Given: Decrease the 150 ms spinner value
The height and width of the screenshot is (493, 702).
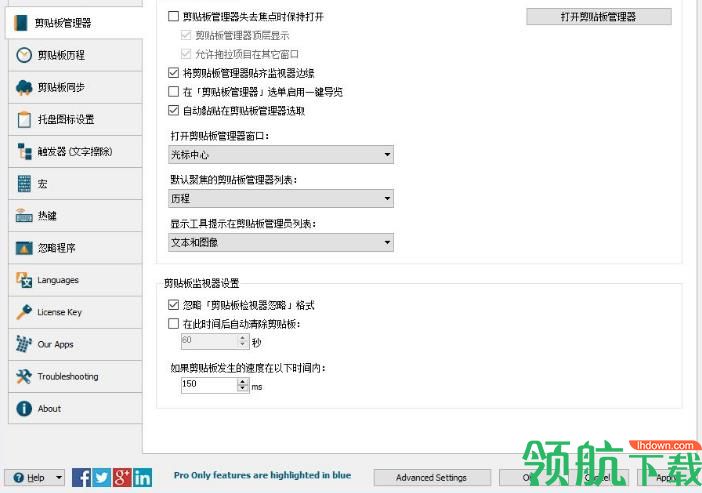Looking at the screenshot, I should 243,389.
